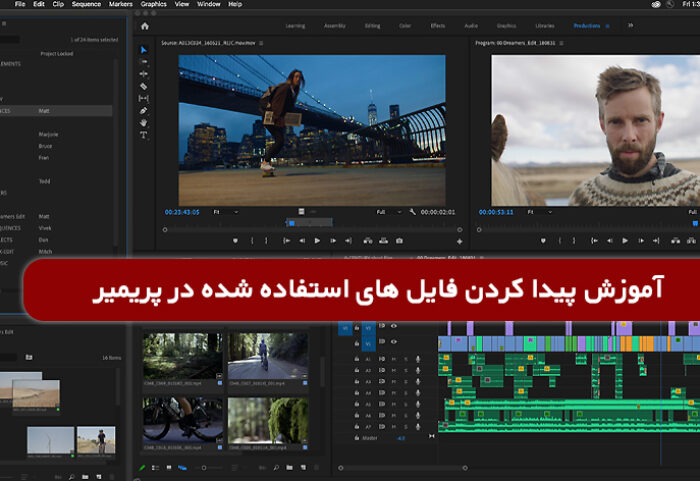Toggle lock on track V2
The height and width of the screenshot is (481, 700).
click(x=357, y=327)
